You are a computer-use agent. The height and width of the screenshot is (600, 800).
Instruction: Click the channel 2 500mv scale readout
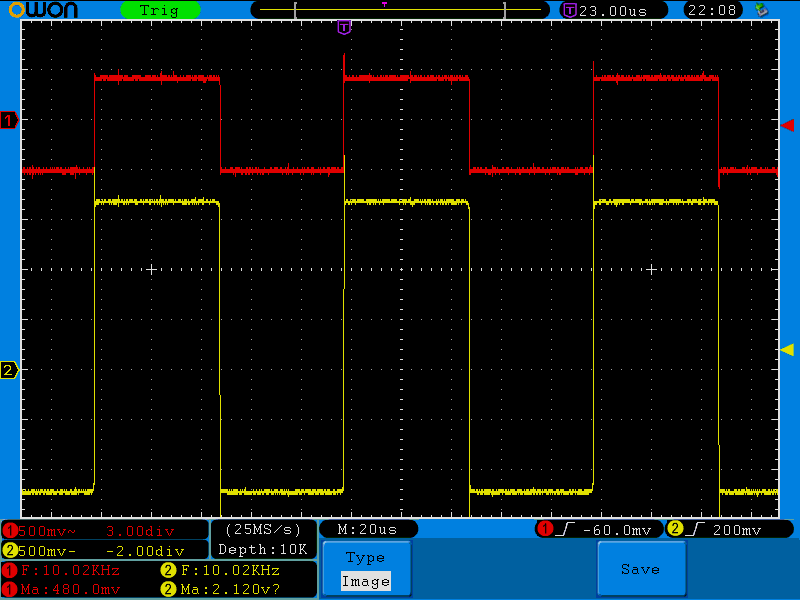pos(46,551)
